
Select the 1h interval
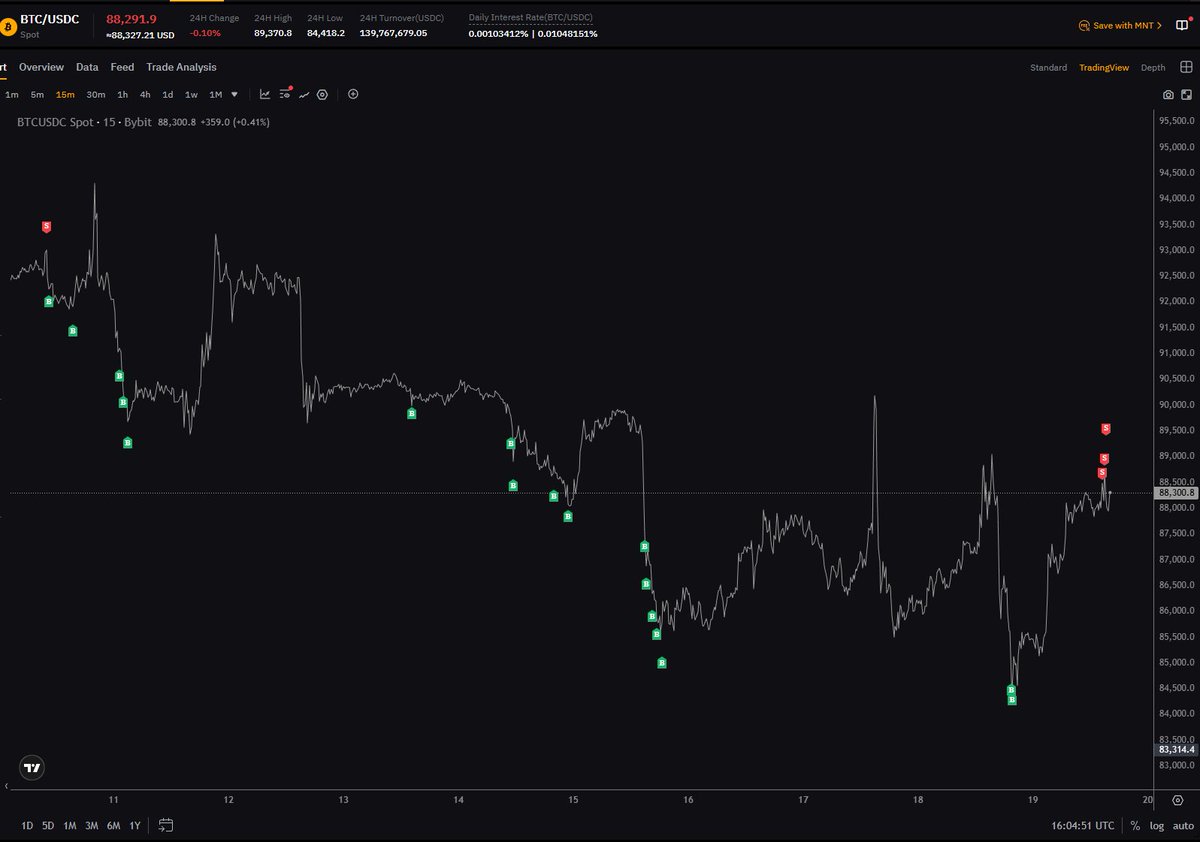[x=122, y=95]
